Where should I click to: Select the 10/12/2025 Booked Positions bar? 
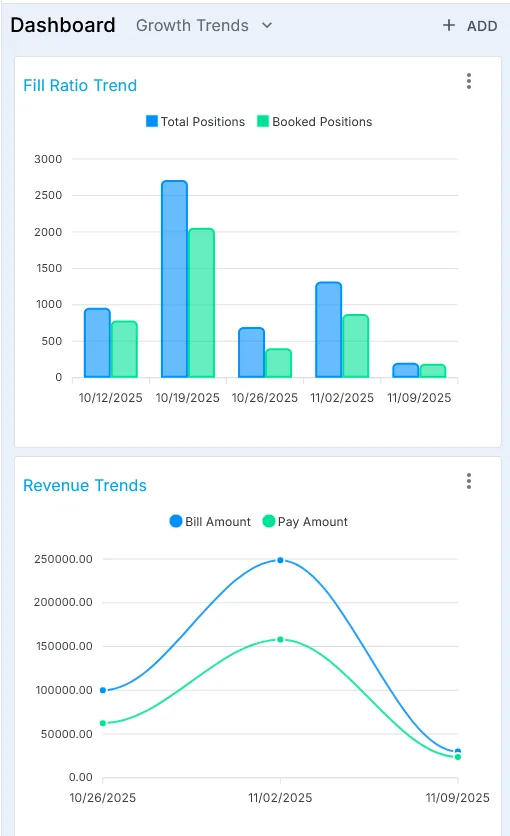coord(124,349)
